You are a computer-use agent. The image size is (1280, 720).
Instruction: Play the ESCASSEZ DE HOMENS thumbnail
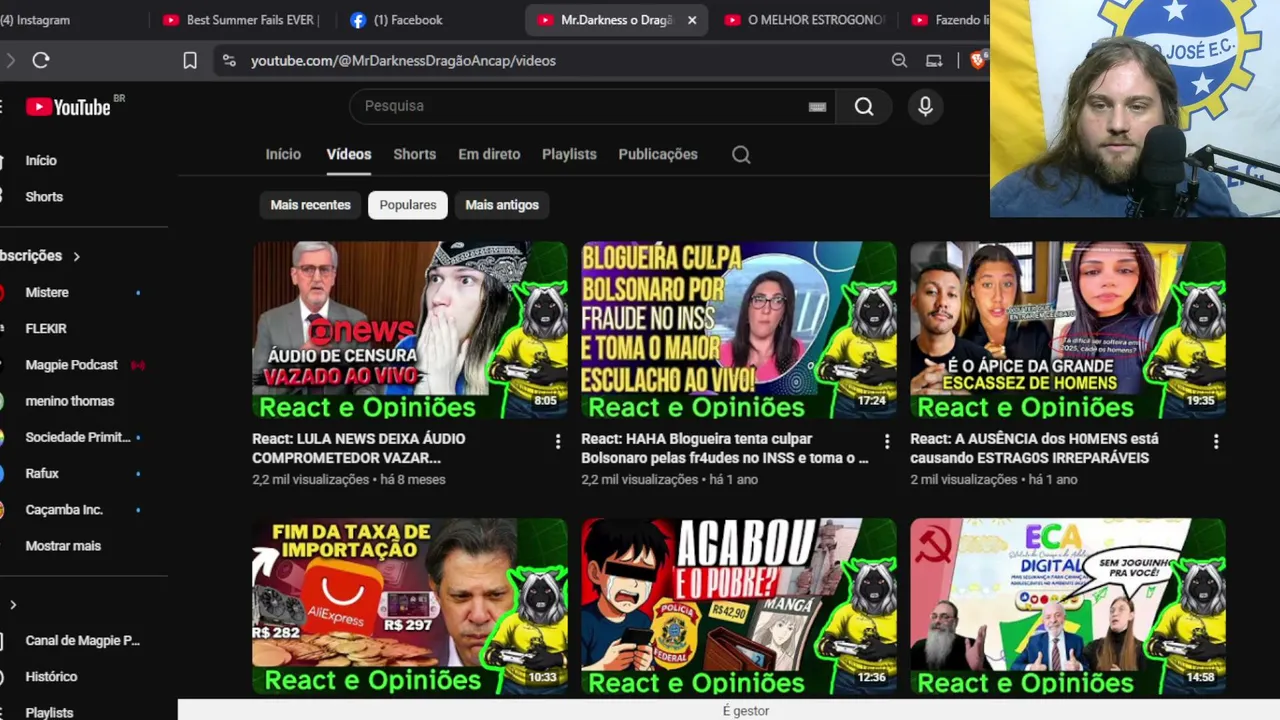(1068, 330)
